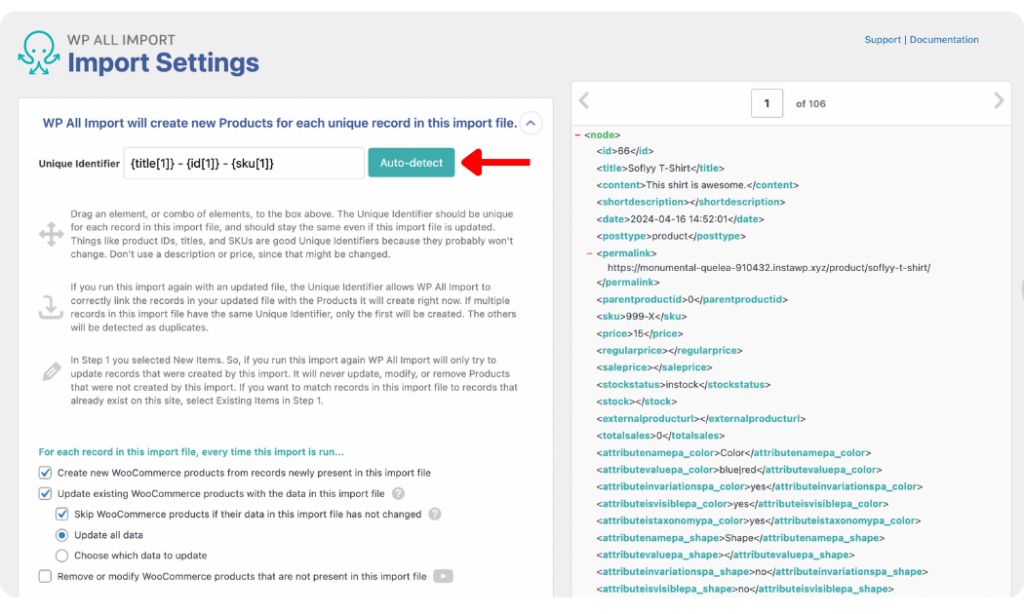Click the attributeistaxonomypa_color tag

(758, 521)
